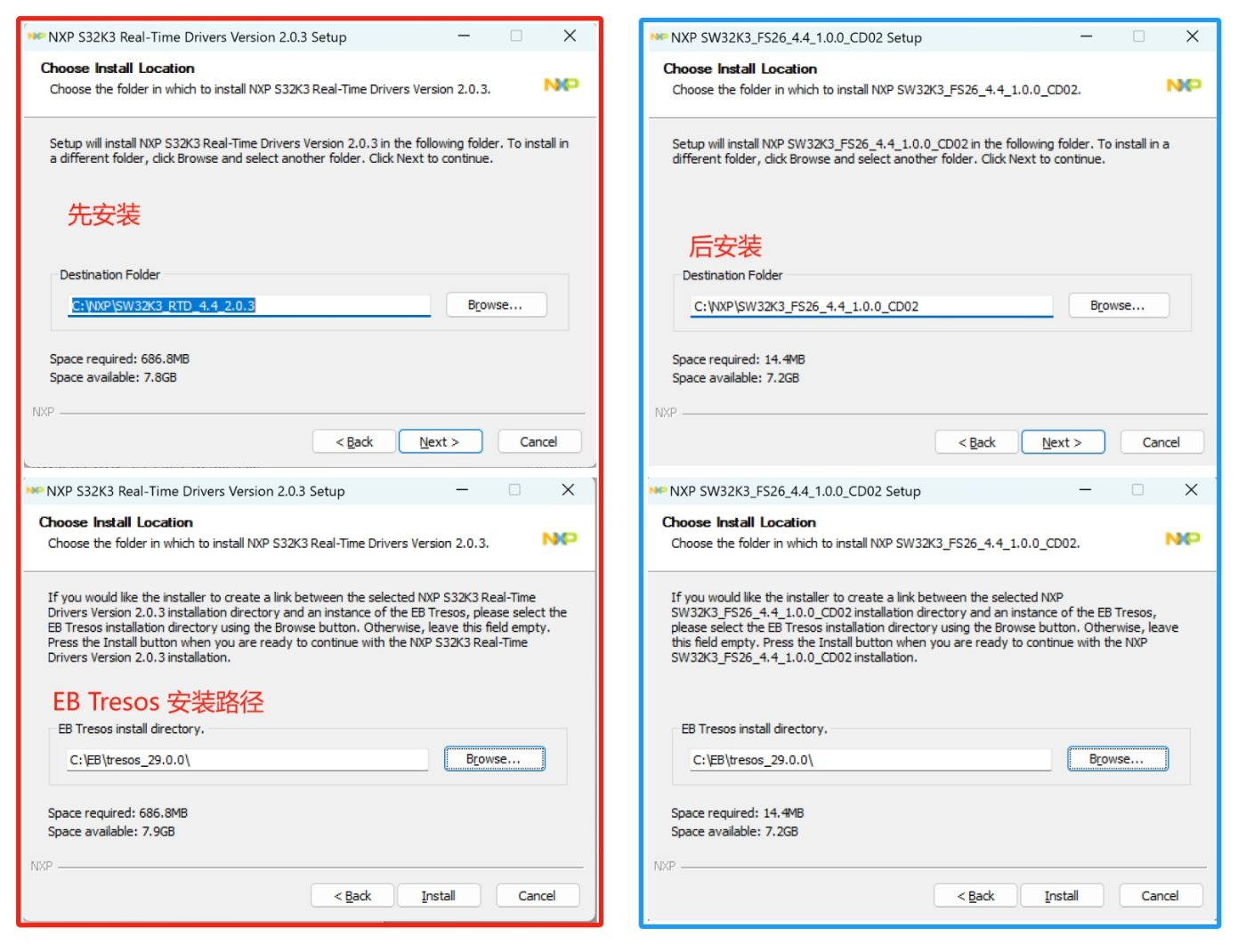
Task: Click NXP logo in FS26 destination folder dialog
Action: point(1183,85)
